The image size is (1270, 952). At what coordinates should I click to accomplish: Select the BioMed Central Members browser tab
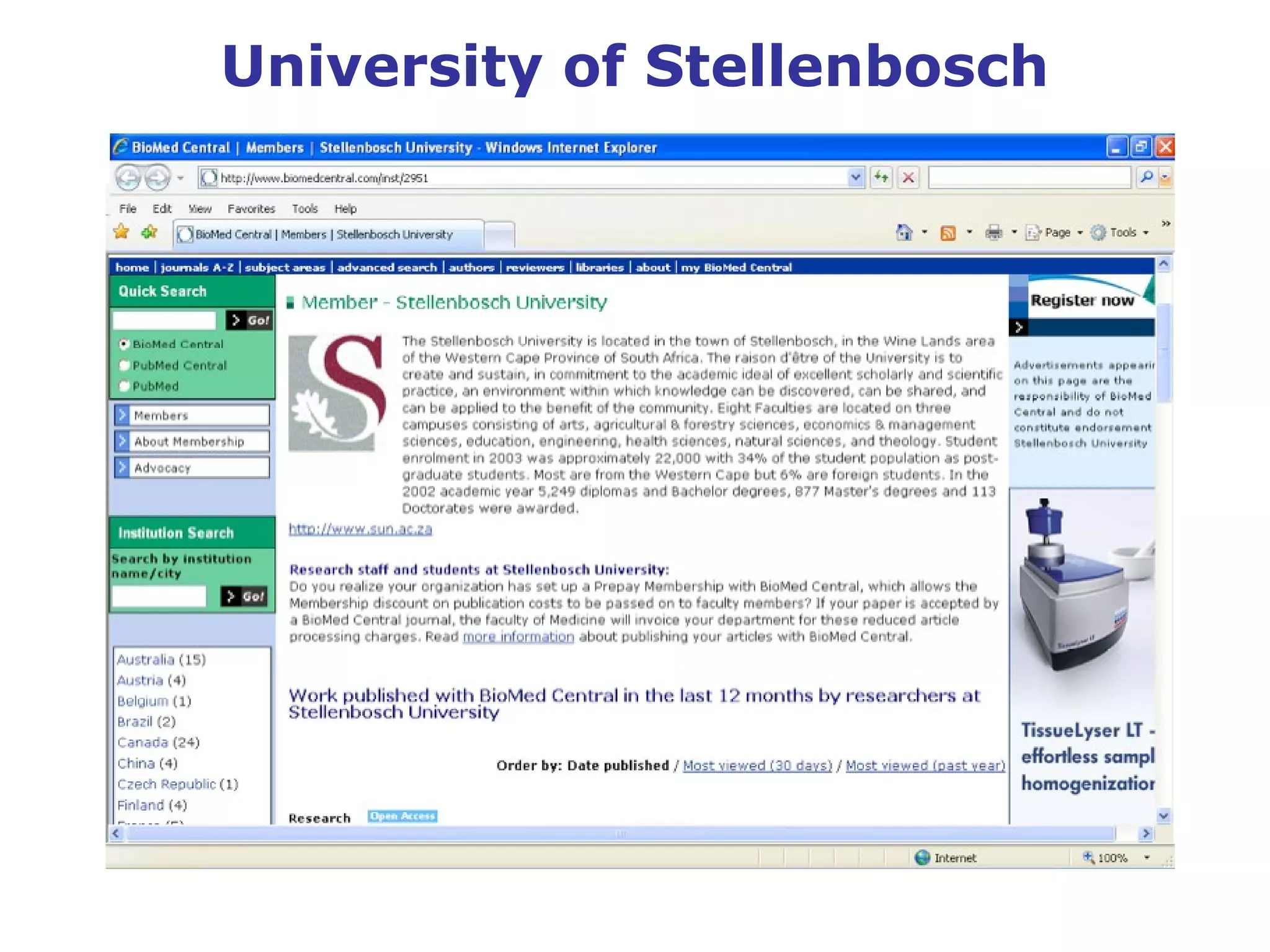tap(328, 234)
